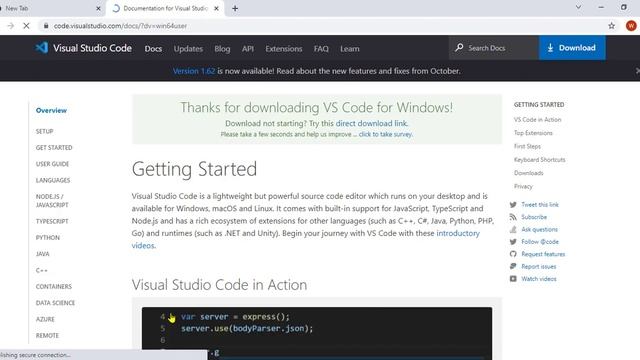Expand the REMOTE sidebar section
This screenshot has height=360, width=640.
(x=47, y=336)
